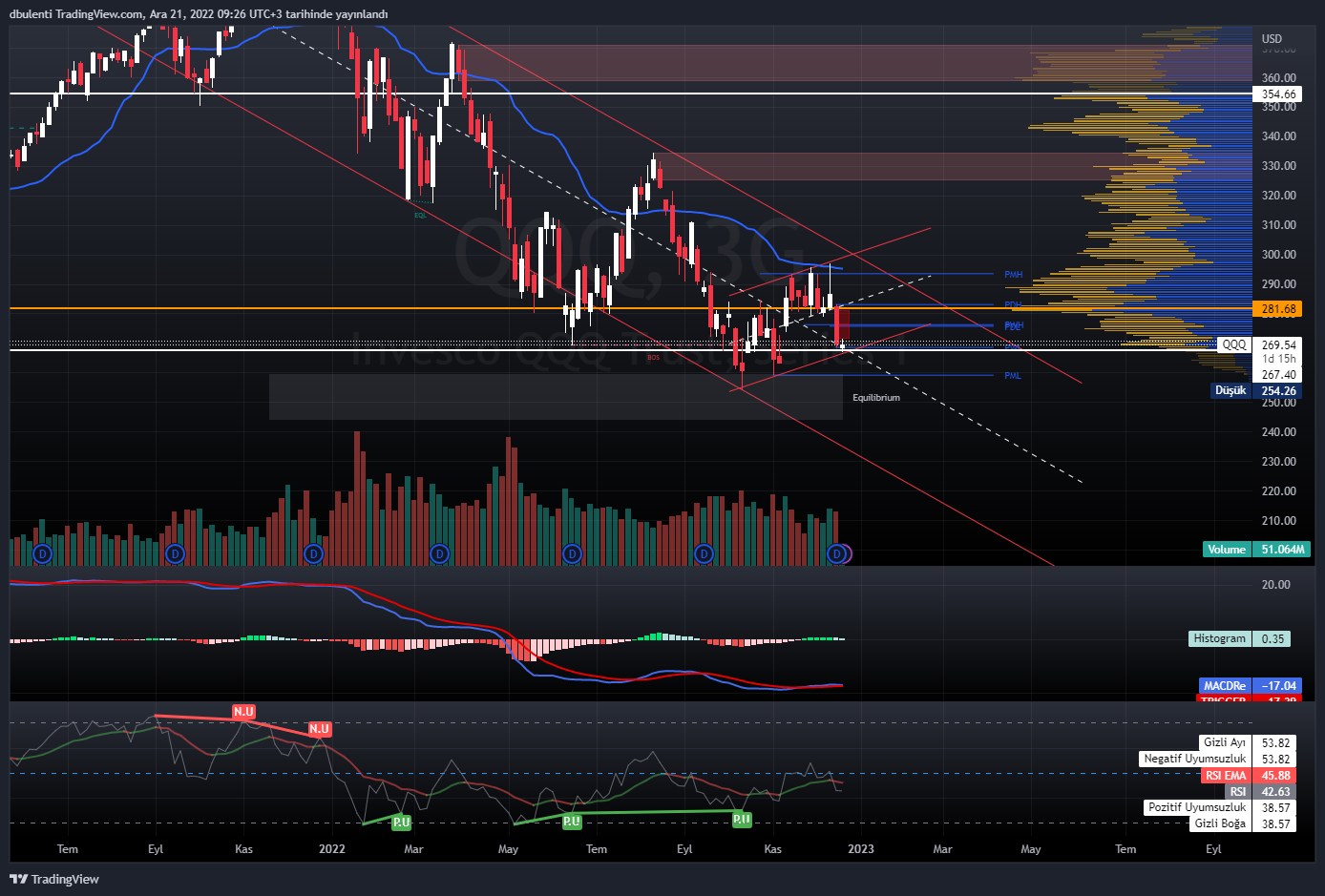Select the 254.26 low price value

click(x=1278, y=390)
